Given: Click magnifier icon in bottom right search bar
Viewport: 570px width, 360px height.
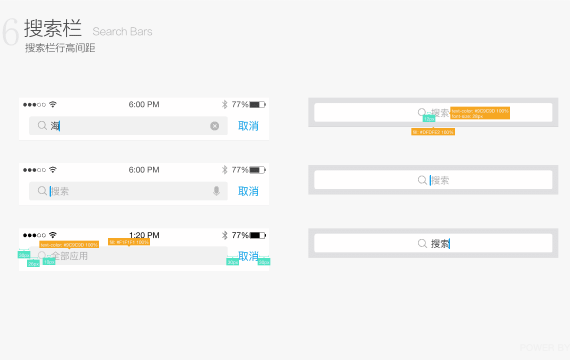Looking at the screenshot, I should 422,243.
